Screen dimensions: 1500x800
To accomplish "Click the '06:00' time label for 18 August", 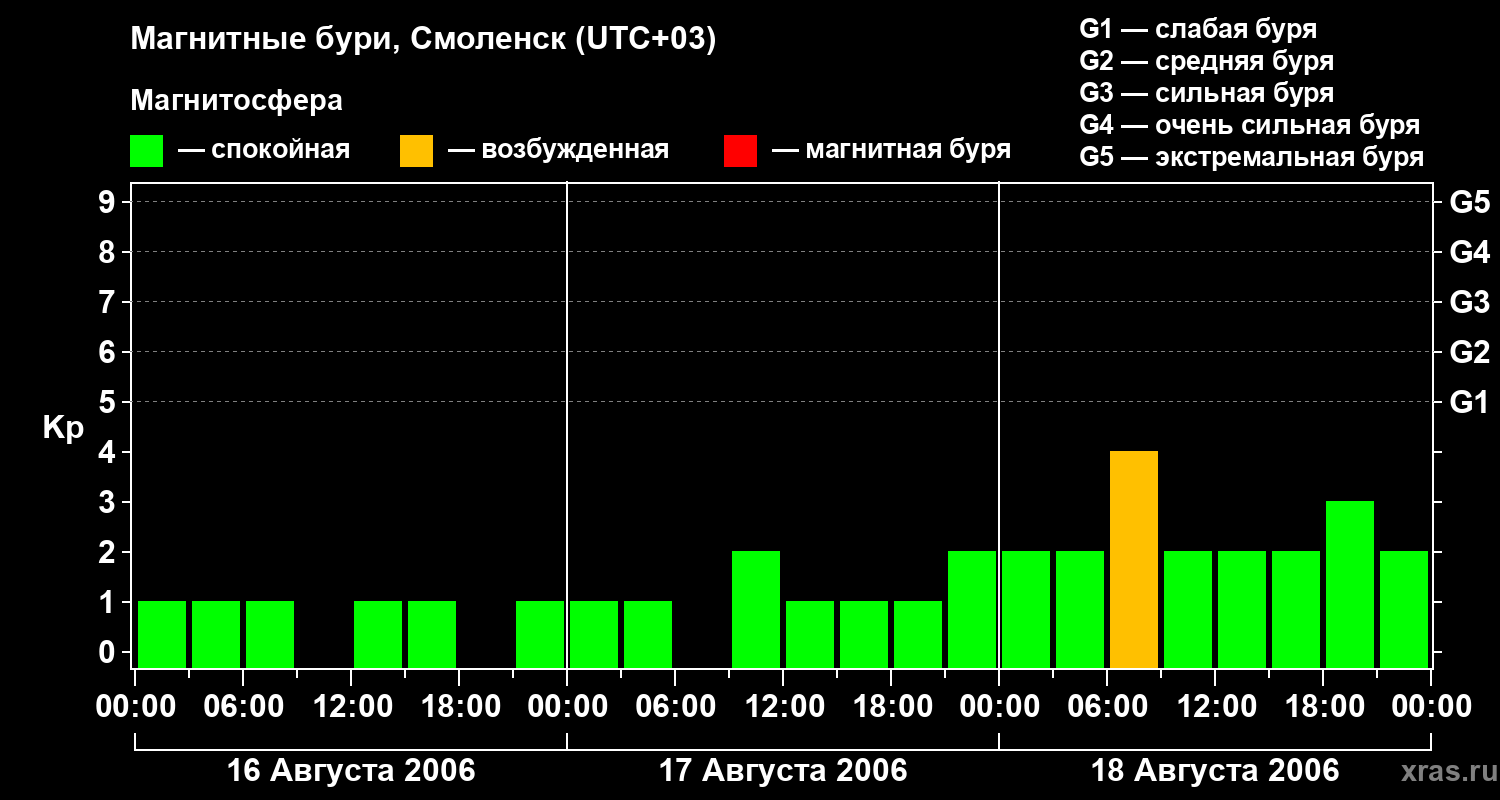I will point(1107,707).
